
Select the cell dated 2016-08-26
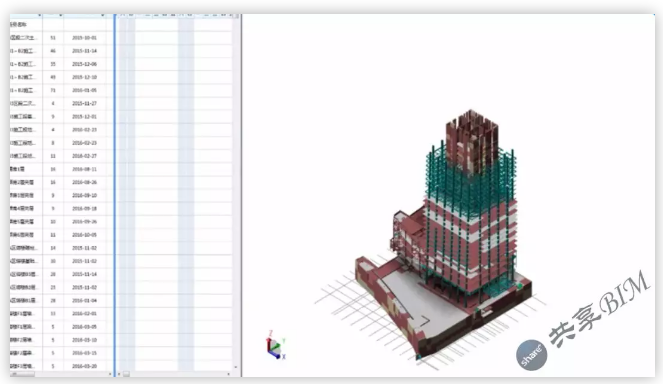click(x=85, y=182)
